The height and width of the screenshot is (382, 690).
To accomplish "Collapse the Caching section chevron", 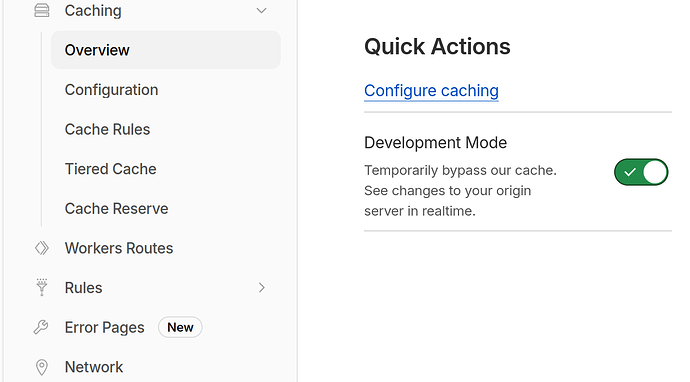I will (x=261, y=11).
